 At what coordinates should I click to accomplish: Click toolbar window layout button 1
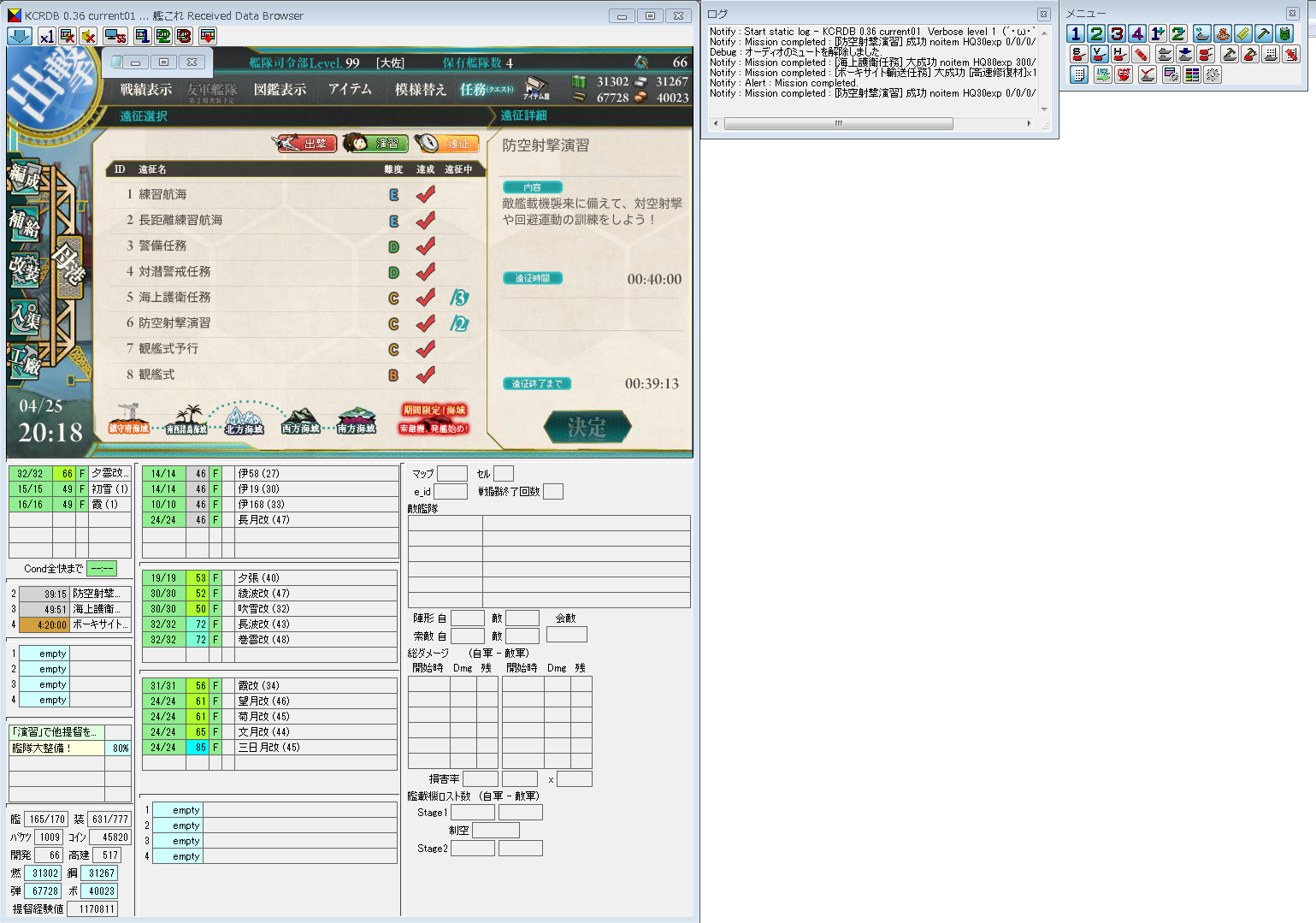click(142, 36)
